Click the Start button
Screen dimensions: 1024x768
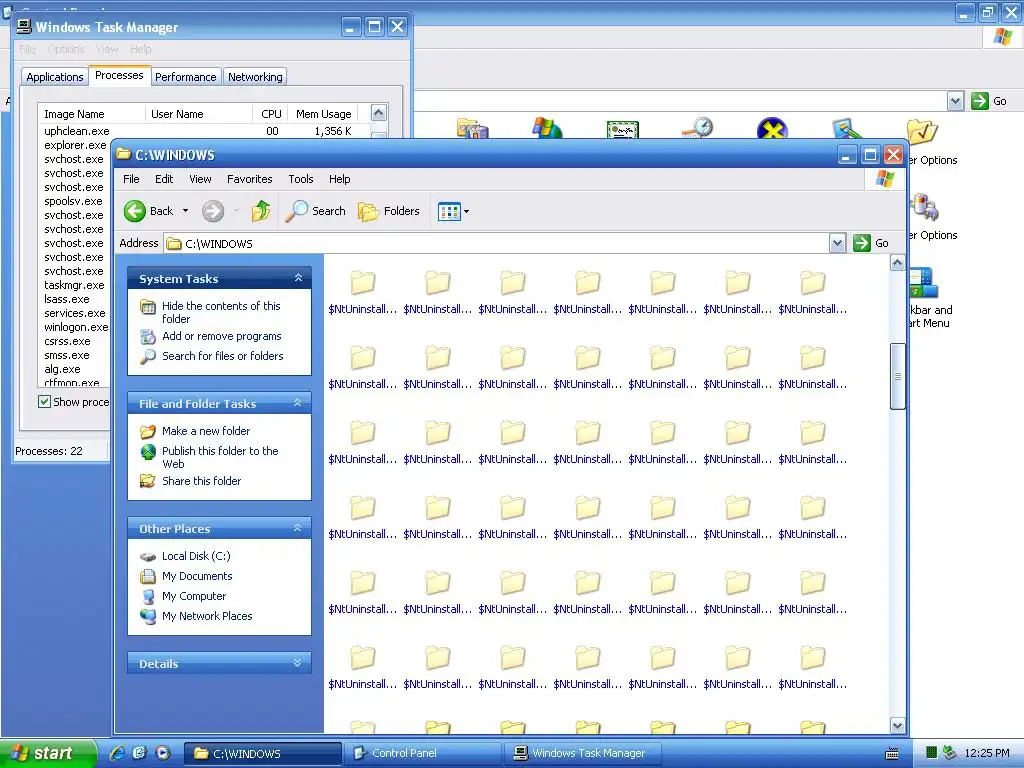point(48,753)
